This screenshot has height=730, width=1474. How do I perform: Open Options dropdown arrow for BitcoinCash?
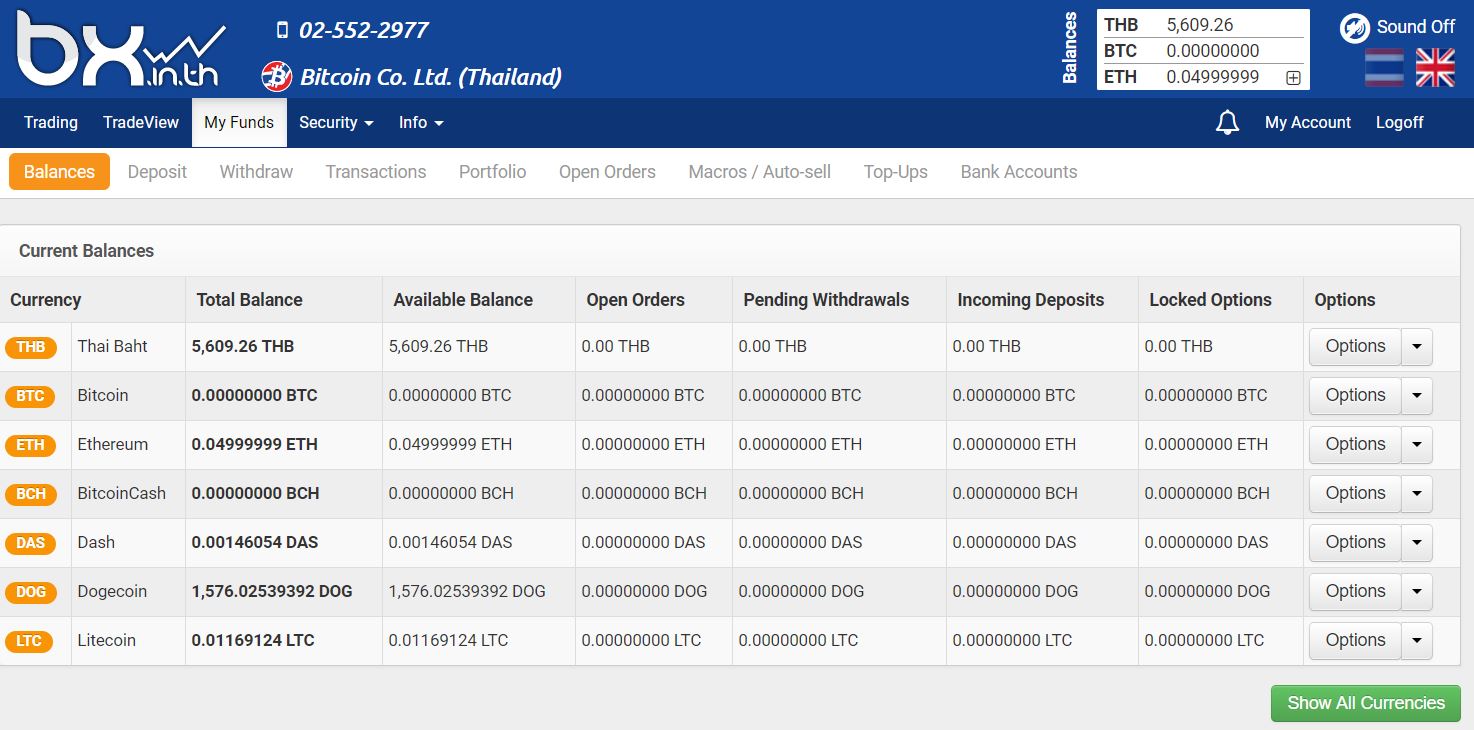(x=1417, y=494)
